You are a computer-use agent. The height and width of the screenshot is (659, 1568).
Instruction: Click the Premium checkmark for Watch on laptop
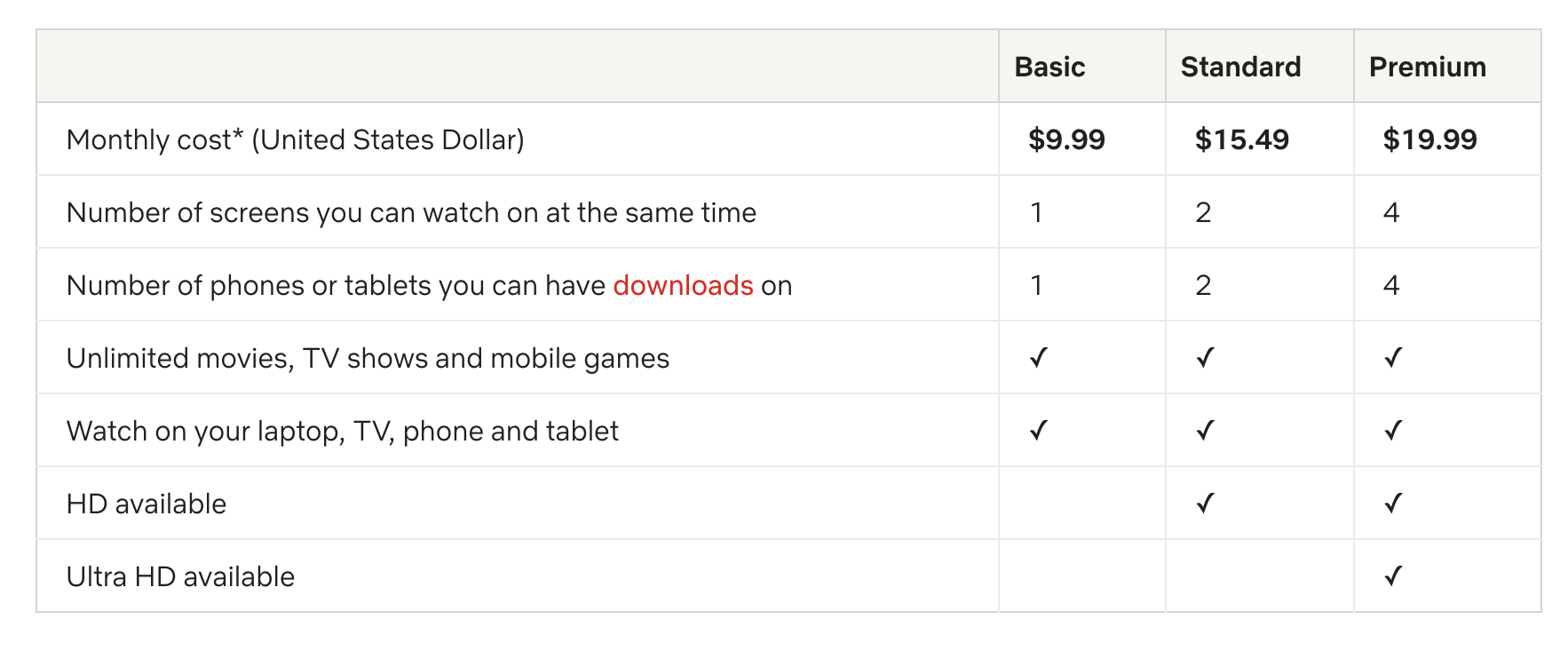point(1393,431)
